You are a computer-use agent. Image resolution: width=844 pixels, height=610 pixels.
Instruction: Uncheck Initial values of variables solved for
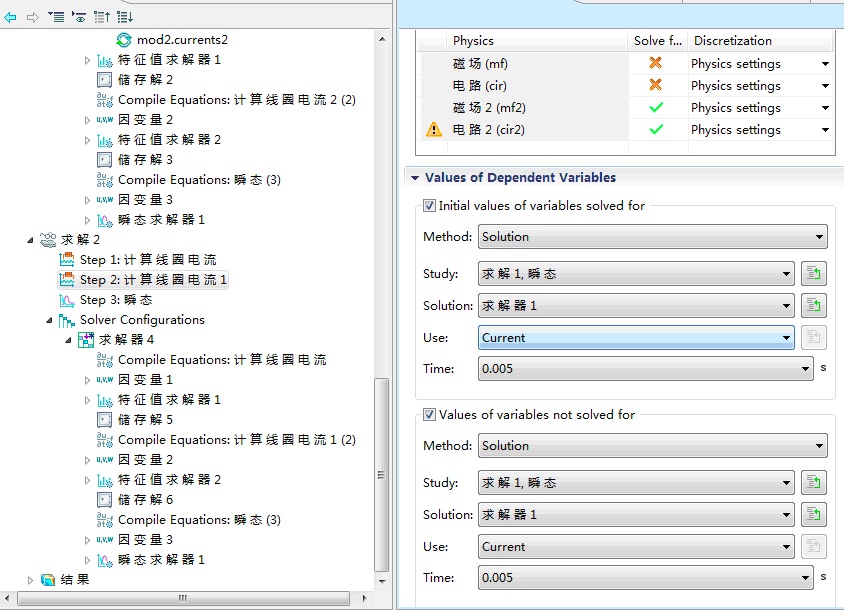[x=430, y=206]
